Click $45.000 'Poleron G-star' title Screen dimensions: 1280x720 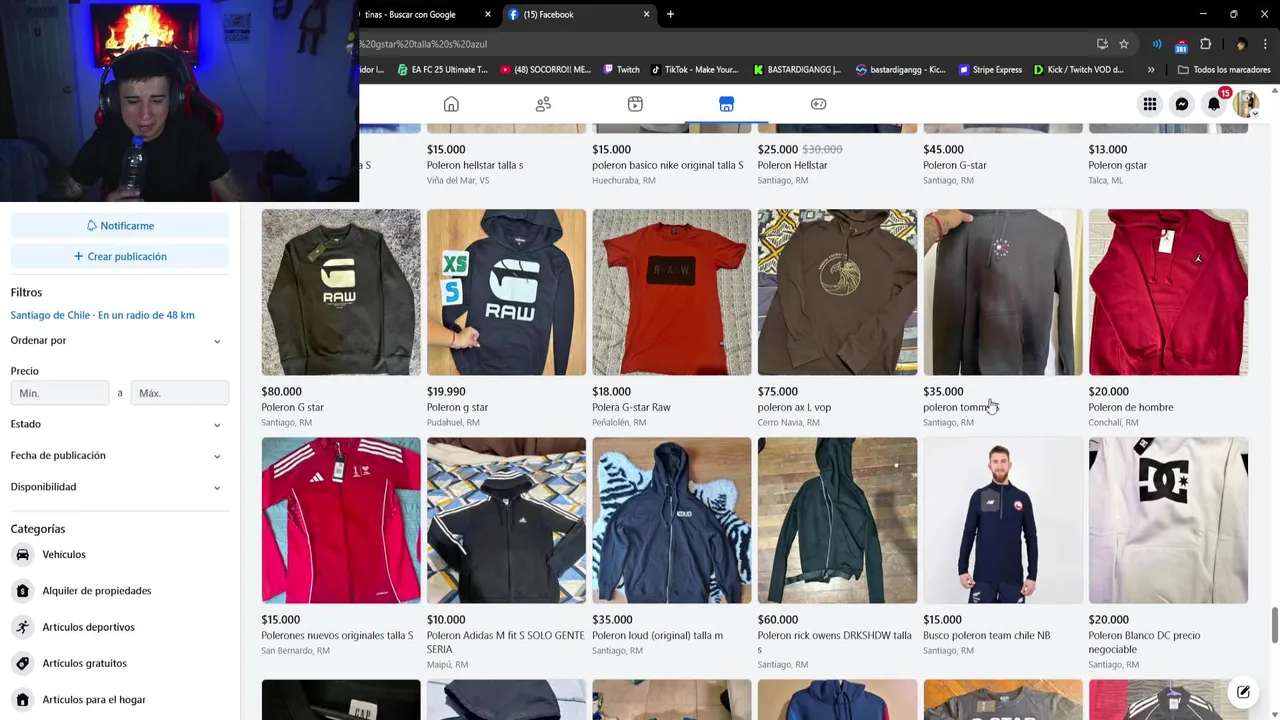click(x=955, y=165)
